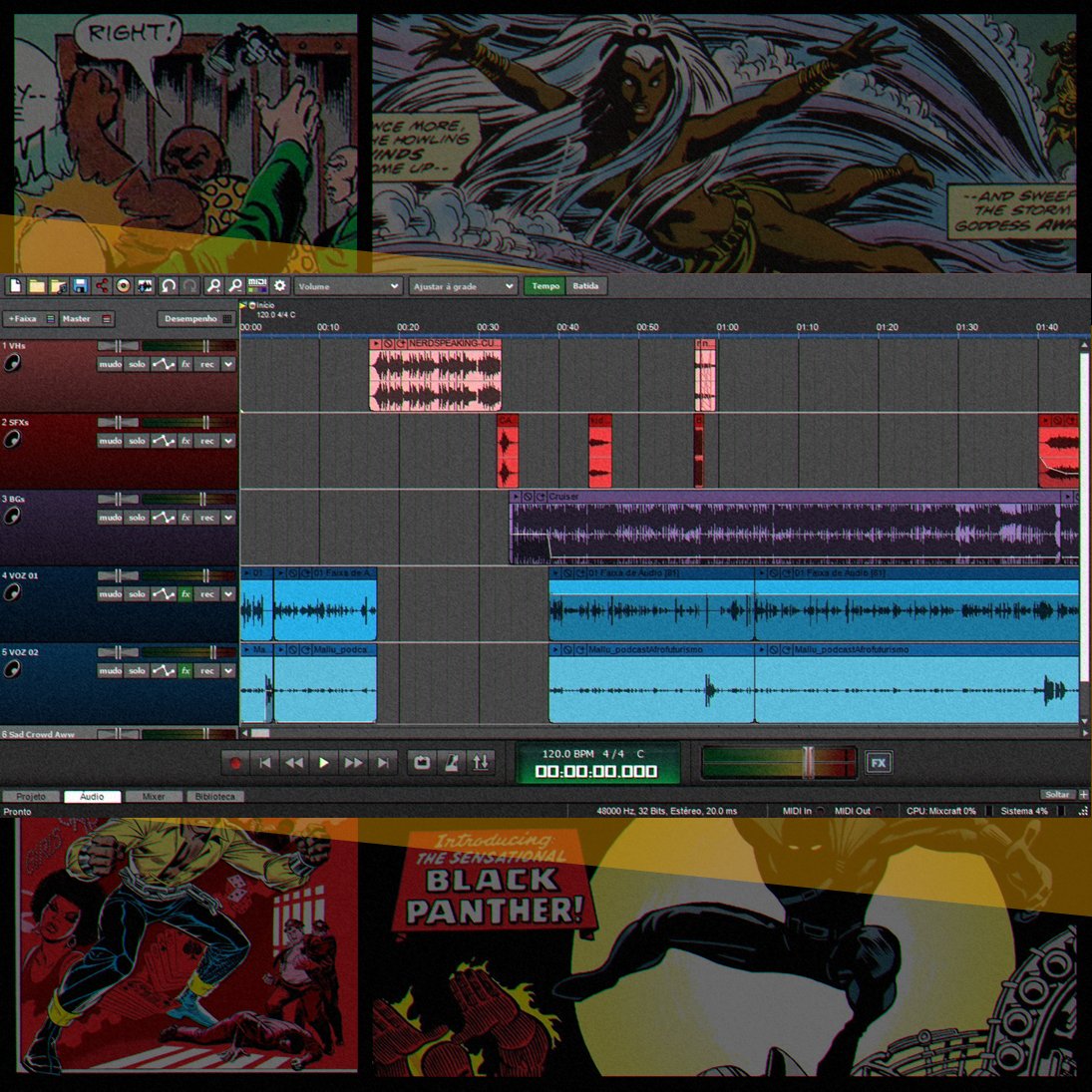Expand rec options arrow on 2 SFXs track

point(228,441)
